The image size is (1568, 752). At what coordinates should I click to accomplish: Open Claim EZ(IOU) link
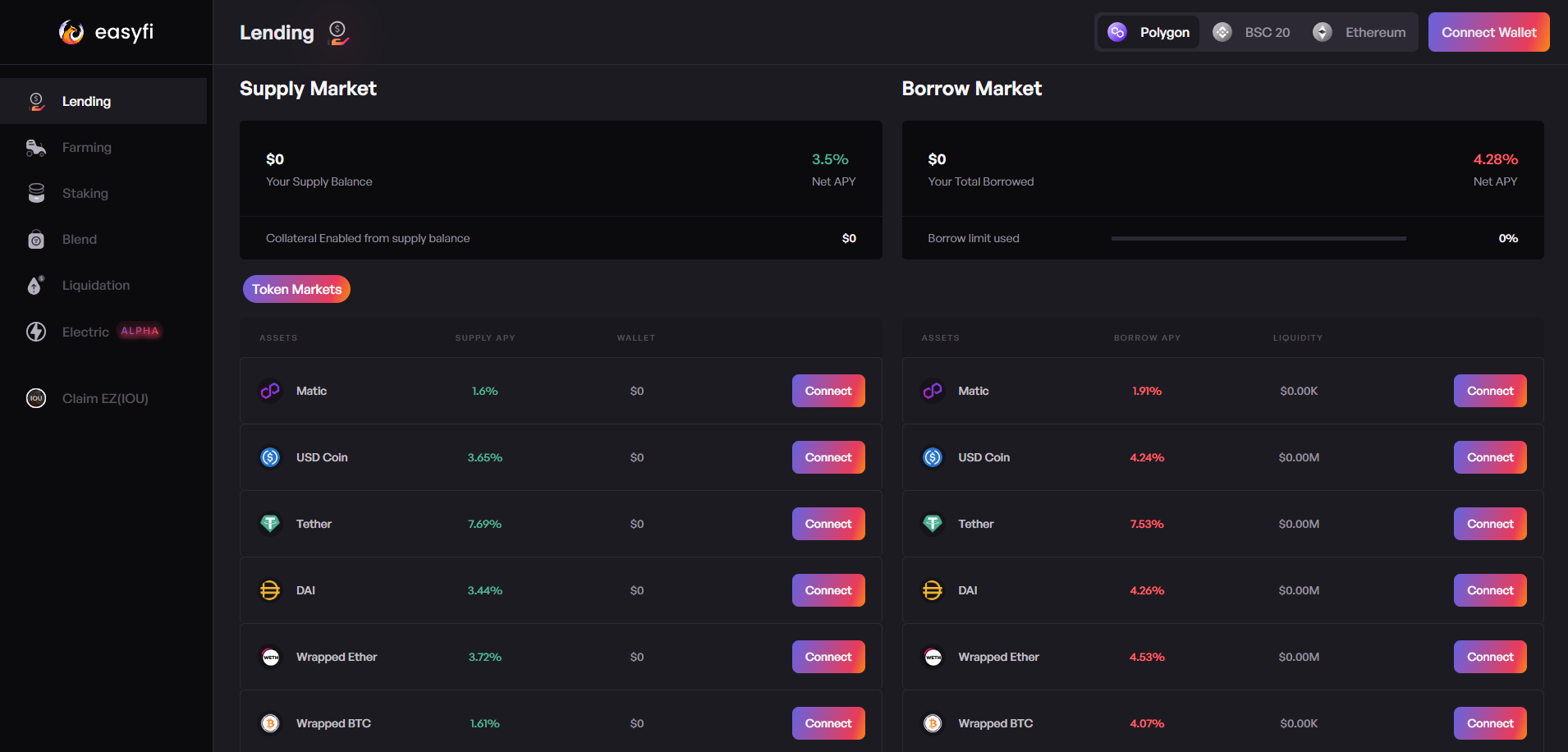[x=103, y=398]
